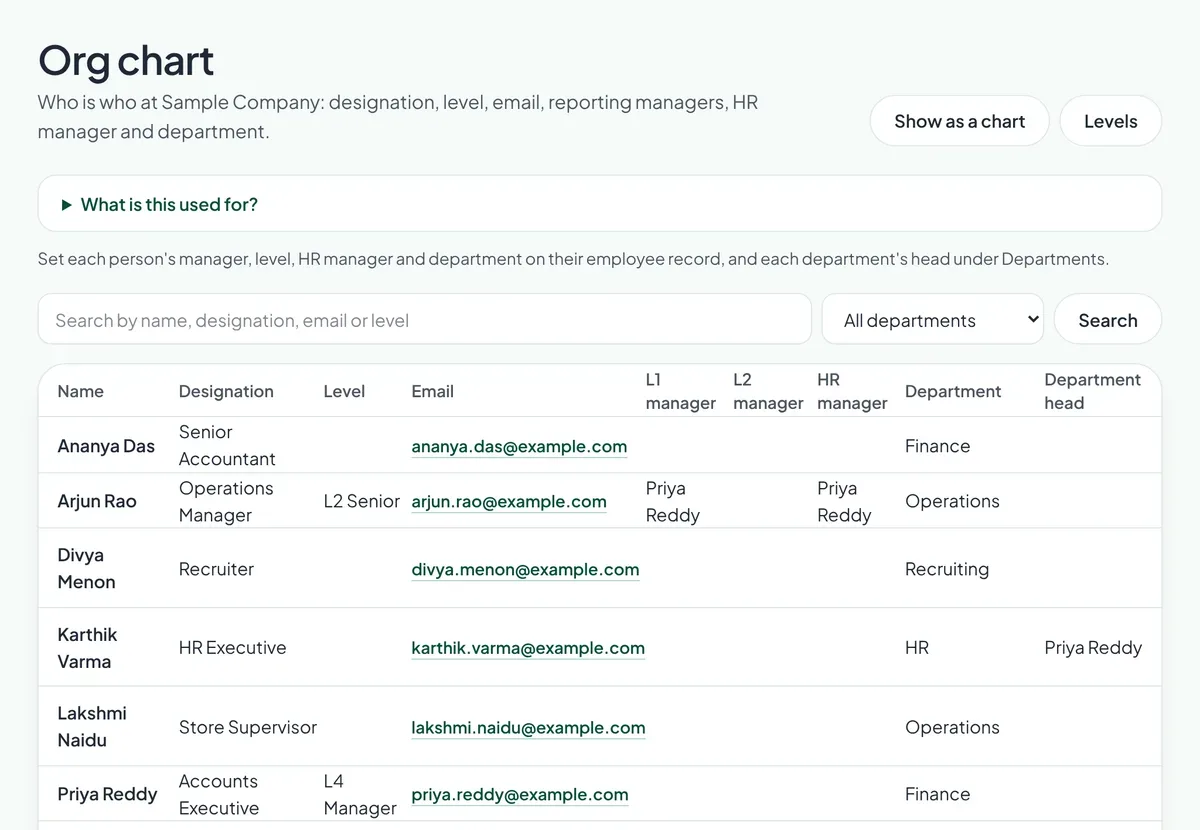The height and width of the screenshot is (830, 1200).
Task: Click the HR Executive designation cell
Action: (232, 648)
